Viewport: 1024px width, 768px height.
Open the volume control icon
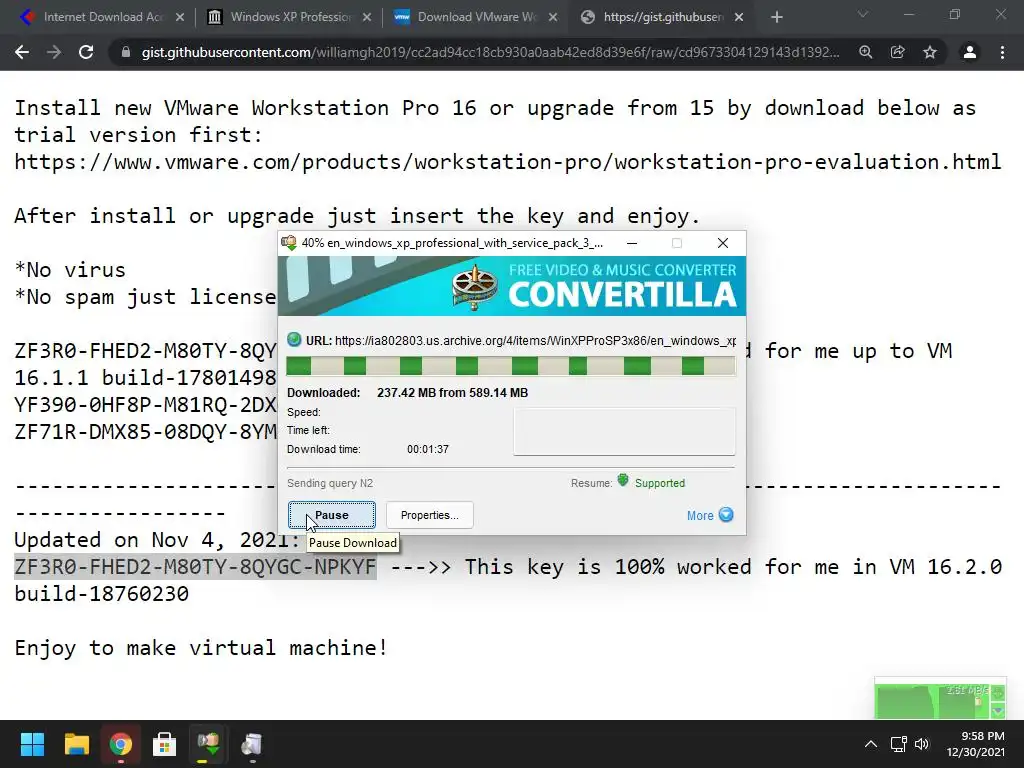(922, 744)
